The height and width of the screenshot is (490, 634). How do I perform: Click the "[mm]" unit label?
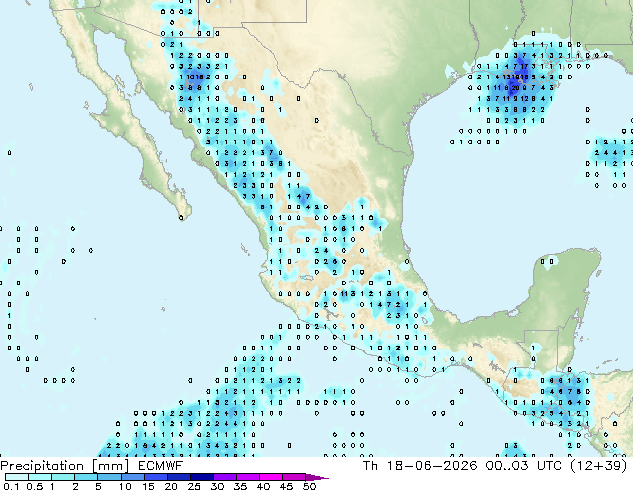(x=110, y=466)
